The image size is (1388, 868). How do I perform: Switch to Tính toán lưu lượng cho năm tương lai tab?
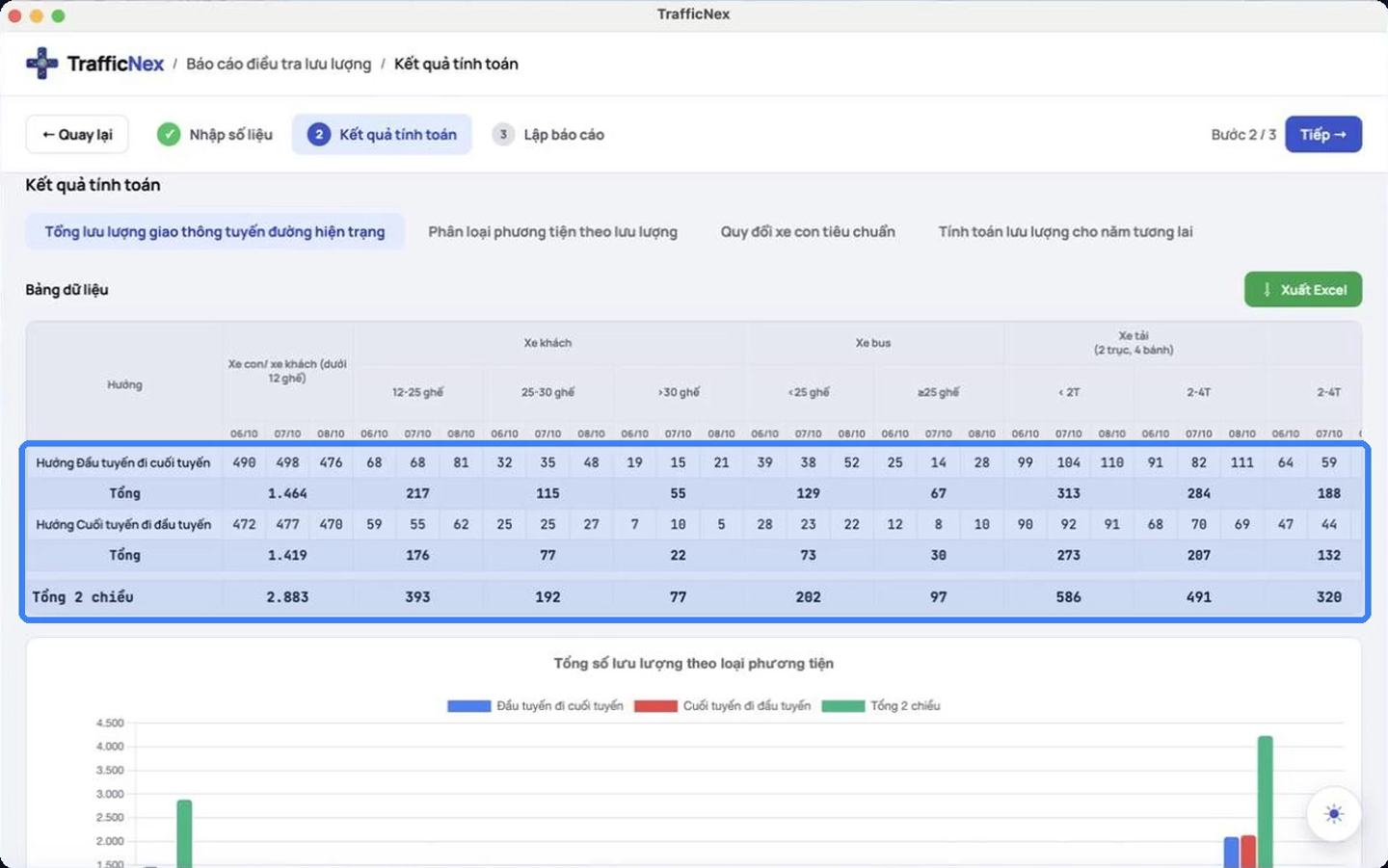(1066, 232)
